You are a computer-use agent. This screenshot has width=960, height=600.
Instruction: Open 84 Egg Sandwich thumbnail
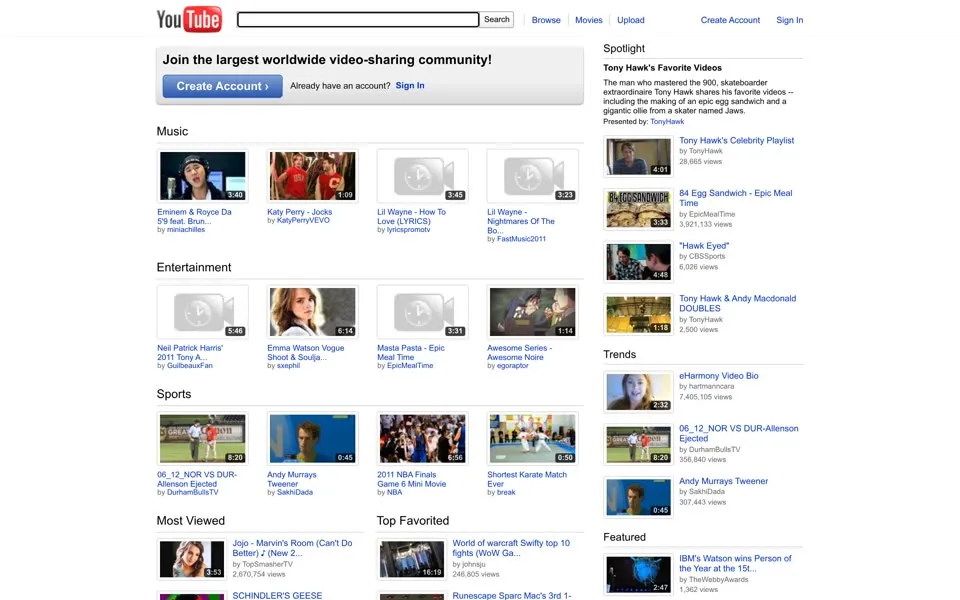pyautogui.click(x=639, y=209)
